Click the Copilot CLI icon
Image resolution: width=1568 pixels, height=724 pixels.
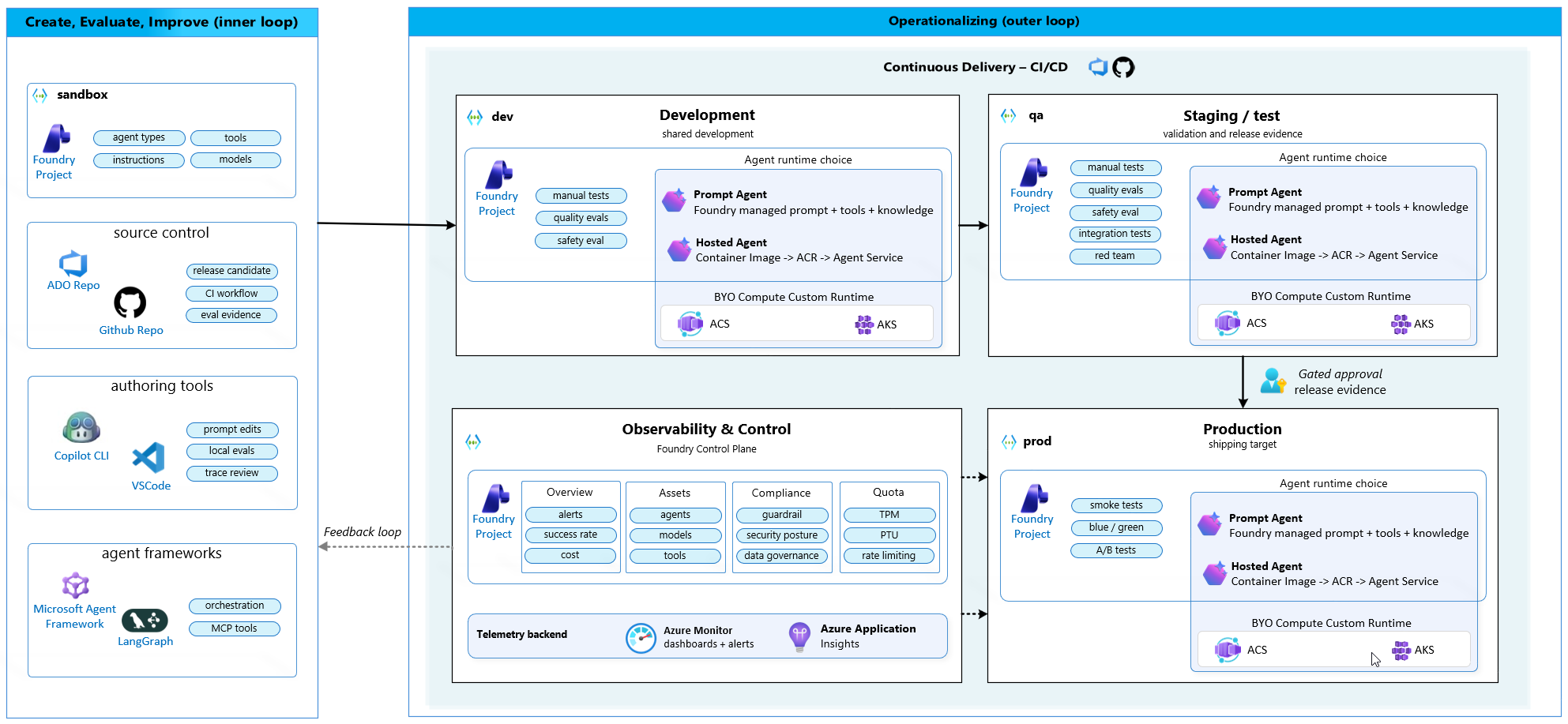81,428
